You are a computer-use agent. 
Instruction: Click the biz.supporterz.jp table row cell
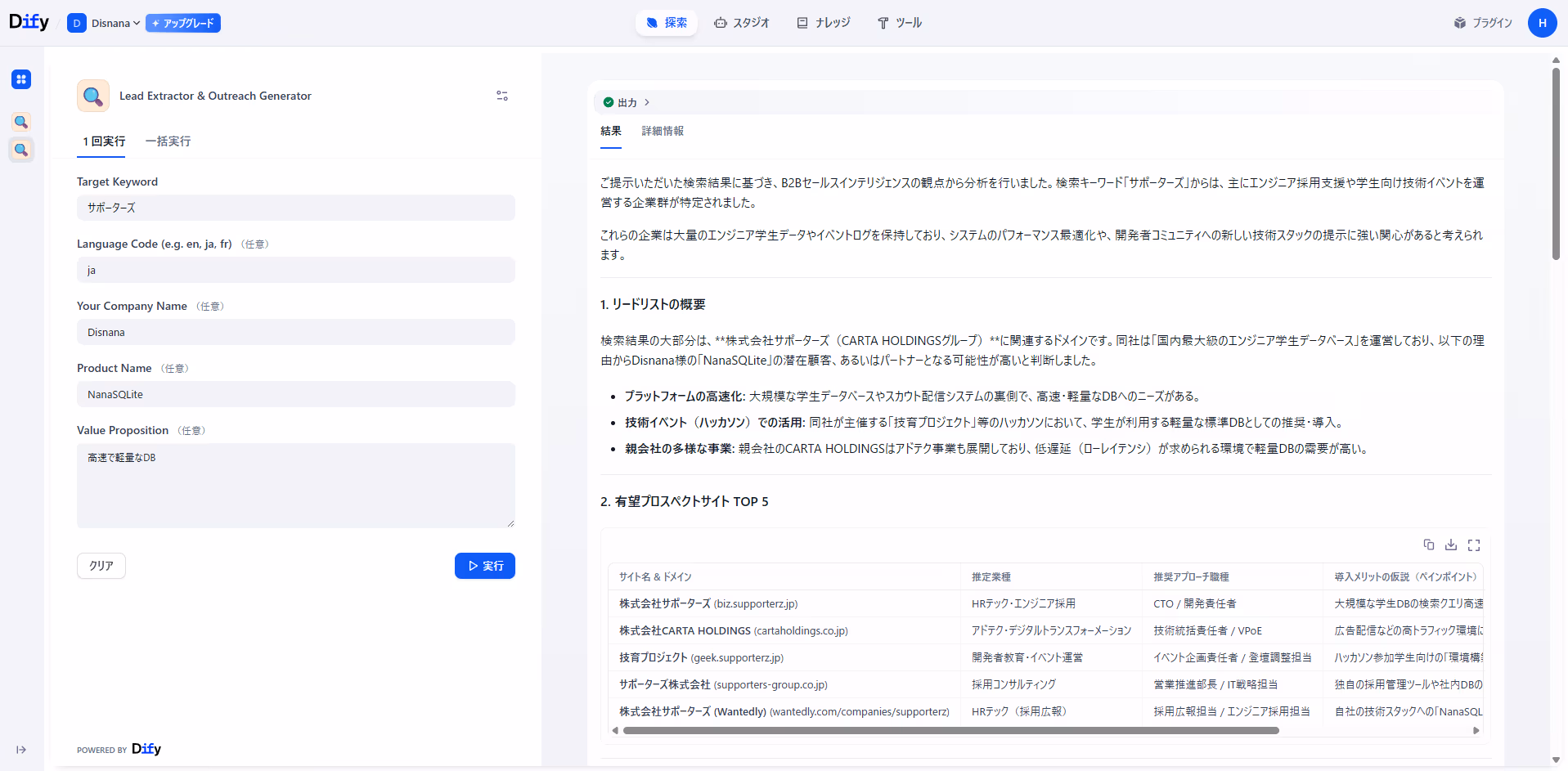click(784, 603)
